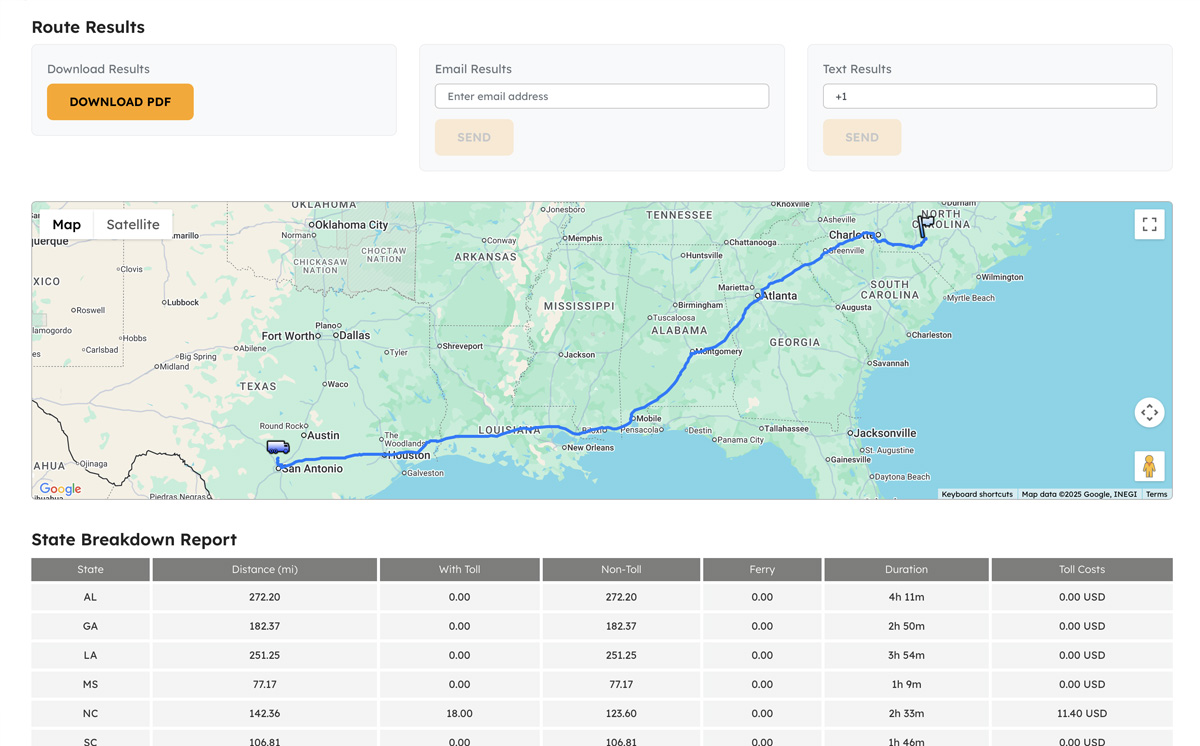Open map Keyboard shortcuts link
Viewport: 1200px width, 746px height.
coord(976,494)
